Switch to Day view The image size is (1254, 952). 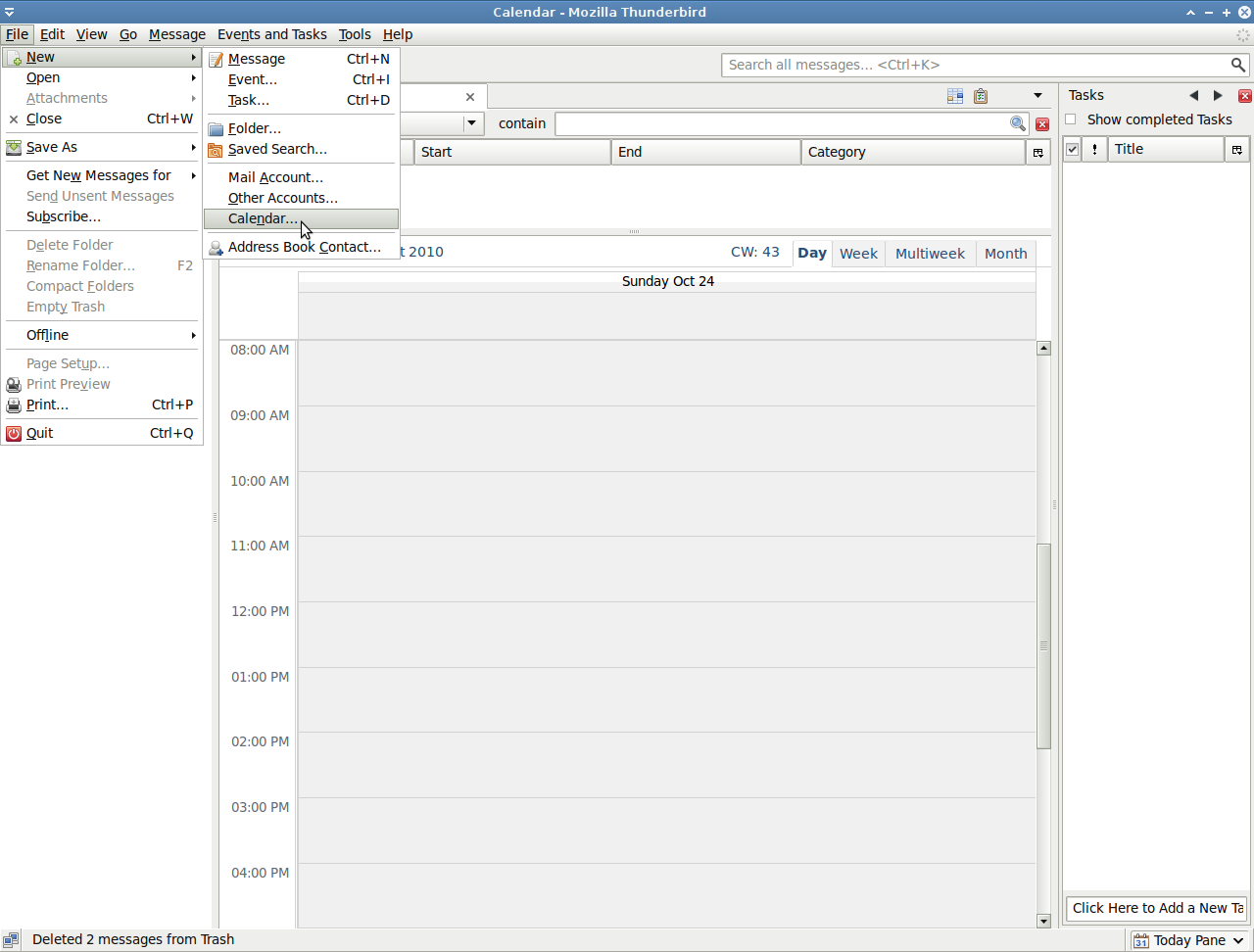812,253
